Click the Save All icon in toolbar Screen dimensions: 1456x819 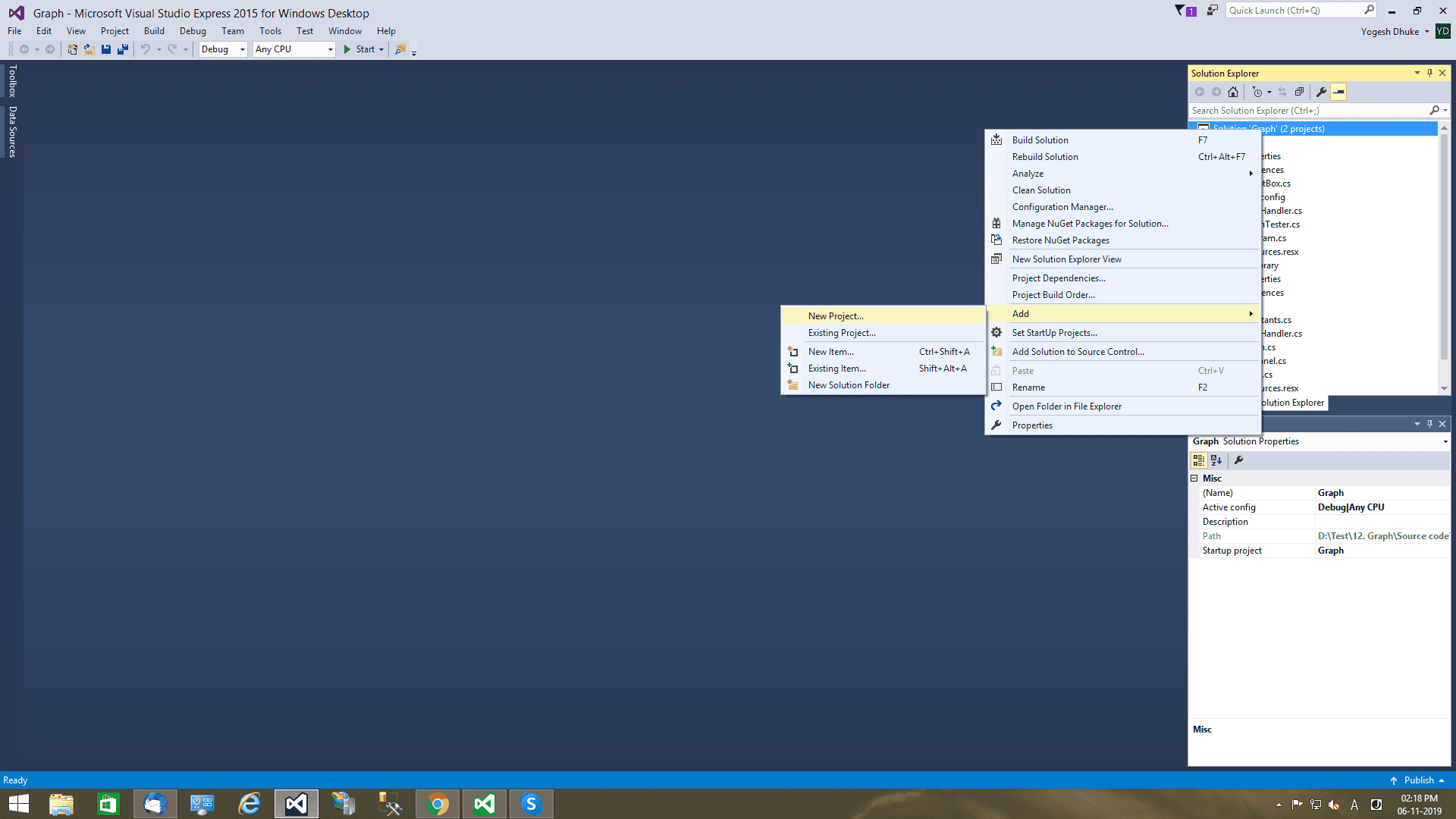[x=121, y=49]
